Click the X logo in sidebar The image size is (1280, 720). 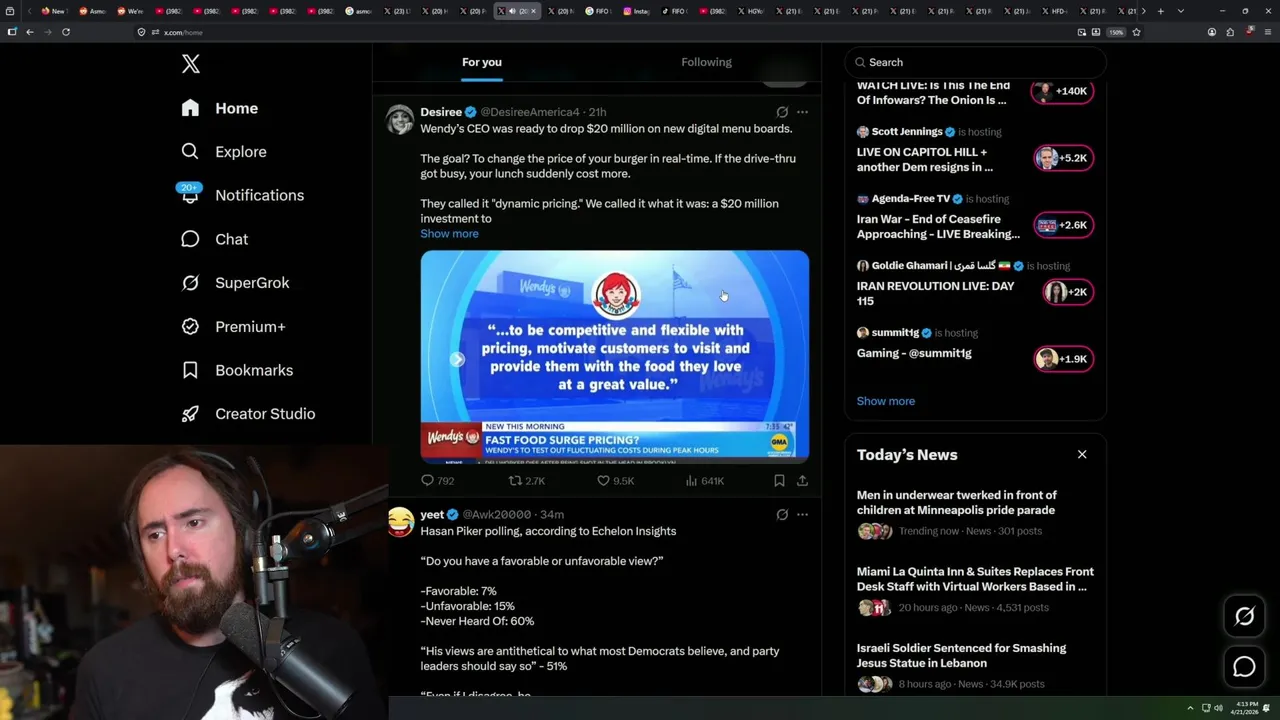click(191, 64)
